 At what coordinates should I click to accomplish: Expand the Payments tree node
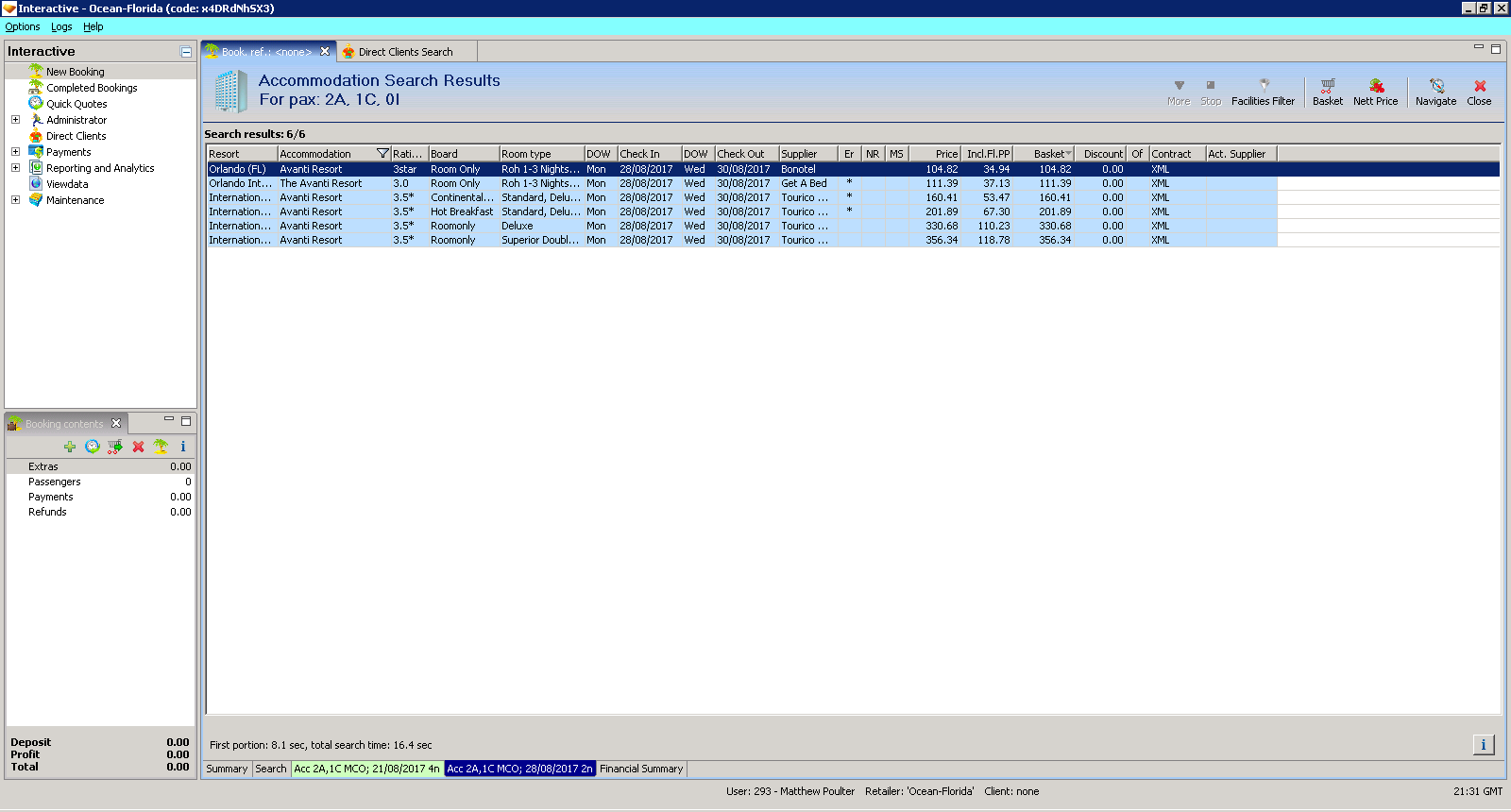click(x=15, y=152)
